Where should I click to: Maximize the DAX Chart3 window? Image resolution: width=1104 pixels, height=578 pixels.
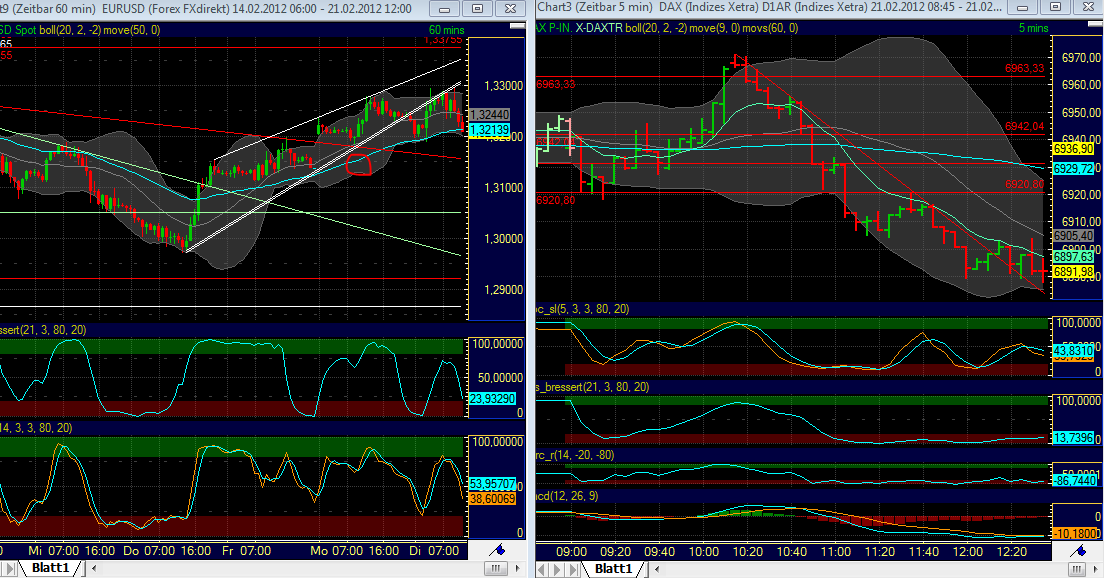click(1055, 8)
